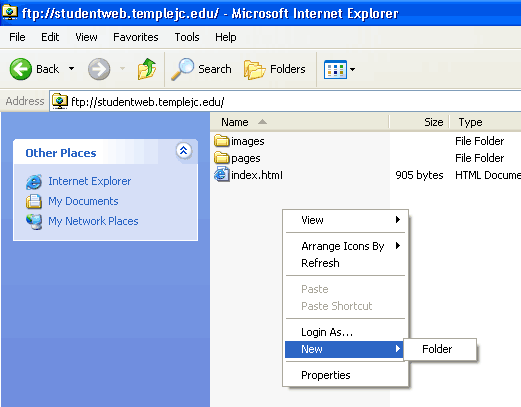The width and height of the screenshot is (521, 407).
Task: Click the My Network Places icon
Action: [x=34, y=222]
